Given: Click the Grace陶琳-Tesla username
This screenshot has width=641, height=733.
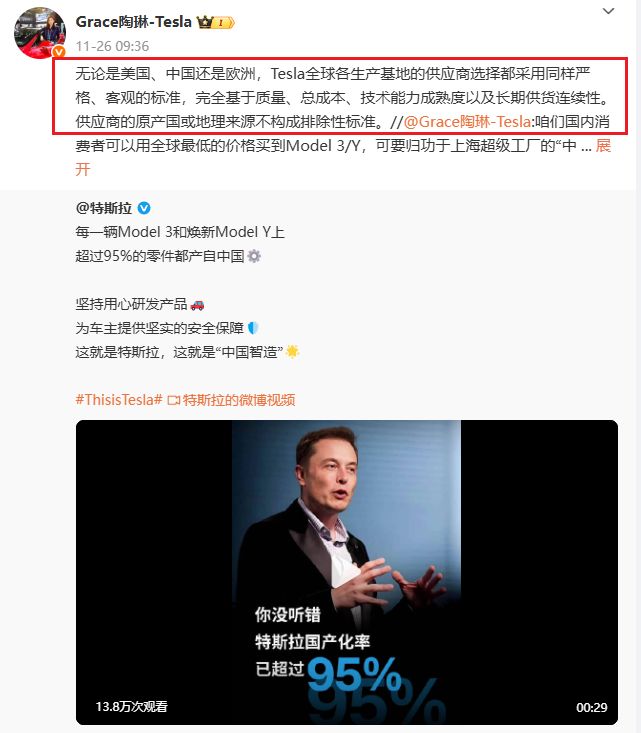Looking at the screenshot, I should click(x=134, y=22).
